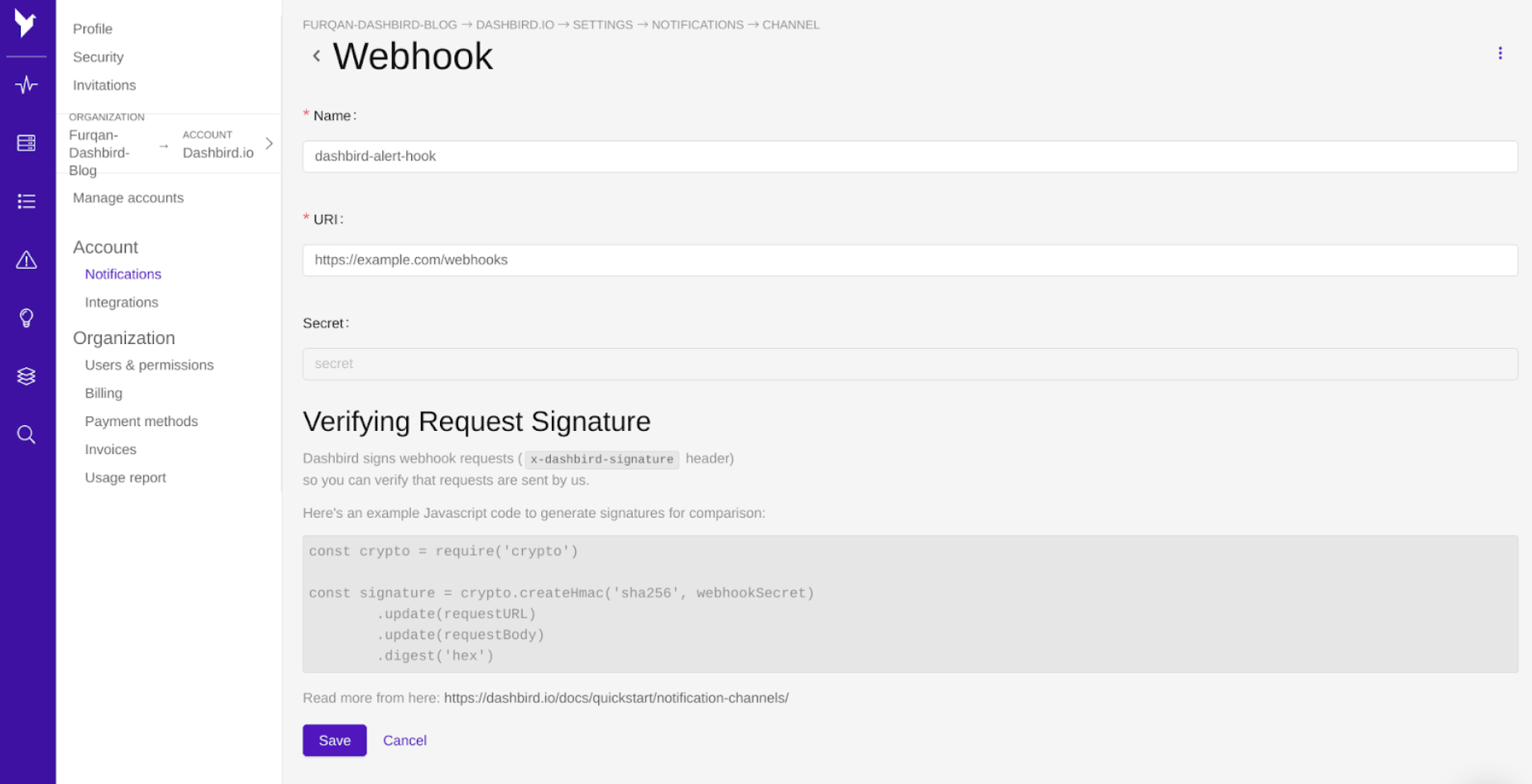Expand the Dashbird.io account switcher chevron
This screenshot has width=1532, height=784.
269,143
